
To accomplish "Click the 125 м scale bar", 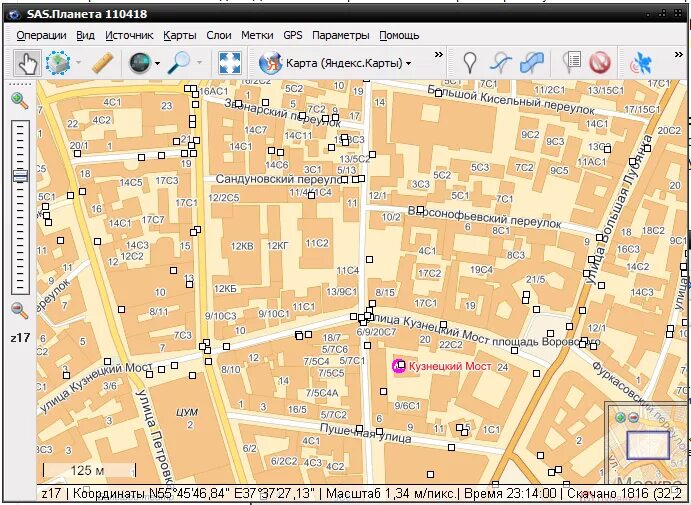I will tap(89, 470).
